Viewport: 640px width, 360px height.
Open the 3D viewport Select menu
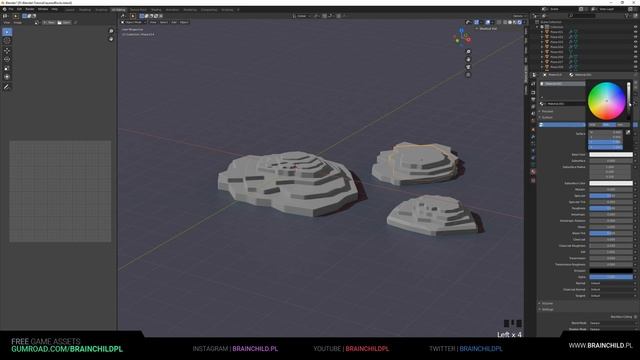pos(164,22)
